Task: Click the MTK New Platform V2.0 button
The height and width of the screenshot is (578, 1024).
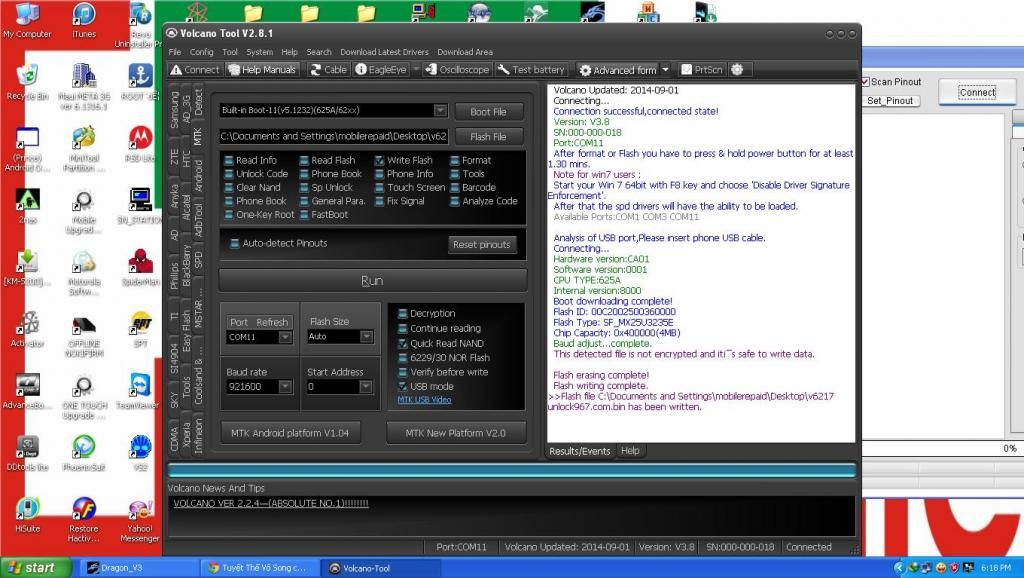Action: 456,433
